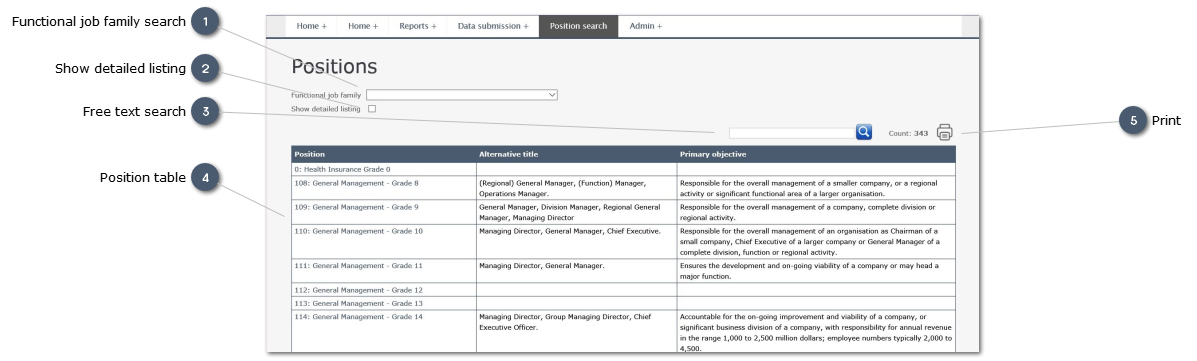Click alternative title starting '(Regional) General Manager'
Screen dimensions: 1197x361
pyautogui.click(x=563, y=189)
